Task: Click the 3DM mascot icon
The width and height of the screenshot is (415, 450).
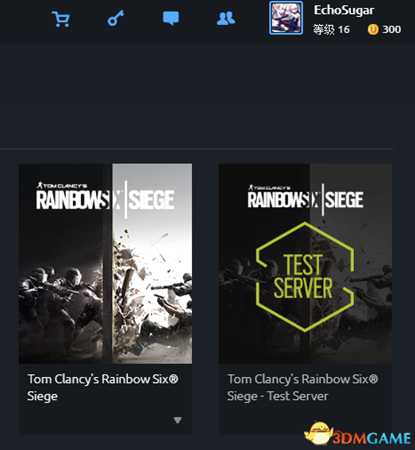Action: click(x=319, y=433)
